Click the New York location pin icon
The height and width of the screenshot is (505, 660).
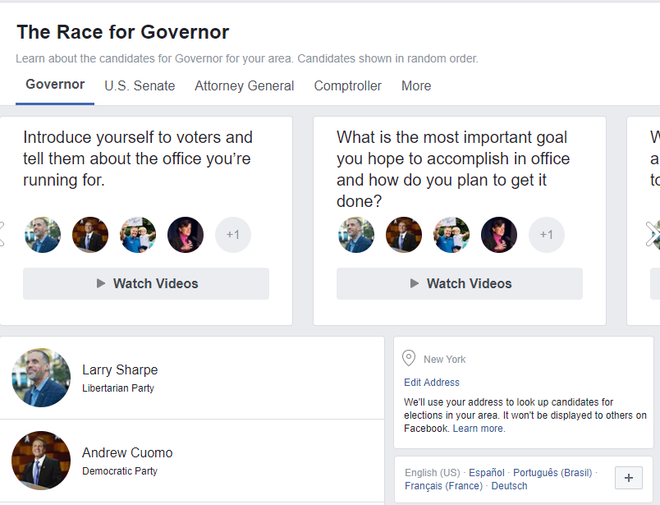(408, 358)
